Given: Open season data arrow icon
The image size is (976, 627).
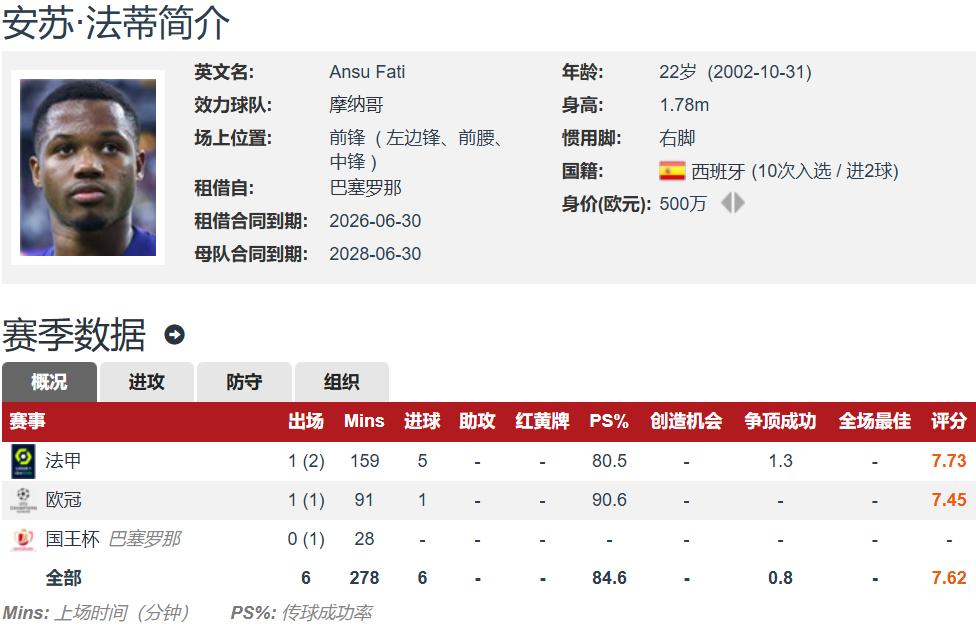Looking at the screenshot, I should [x=174, y=335].
